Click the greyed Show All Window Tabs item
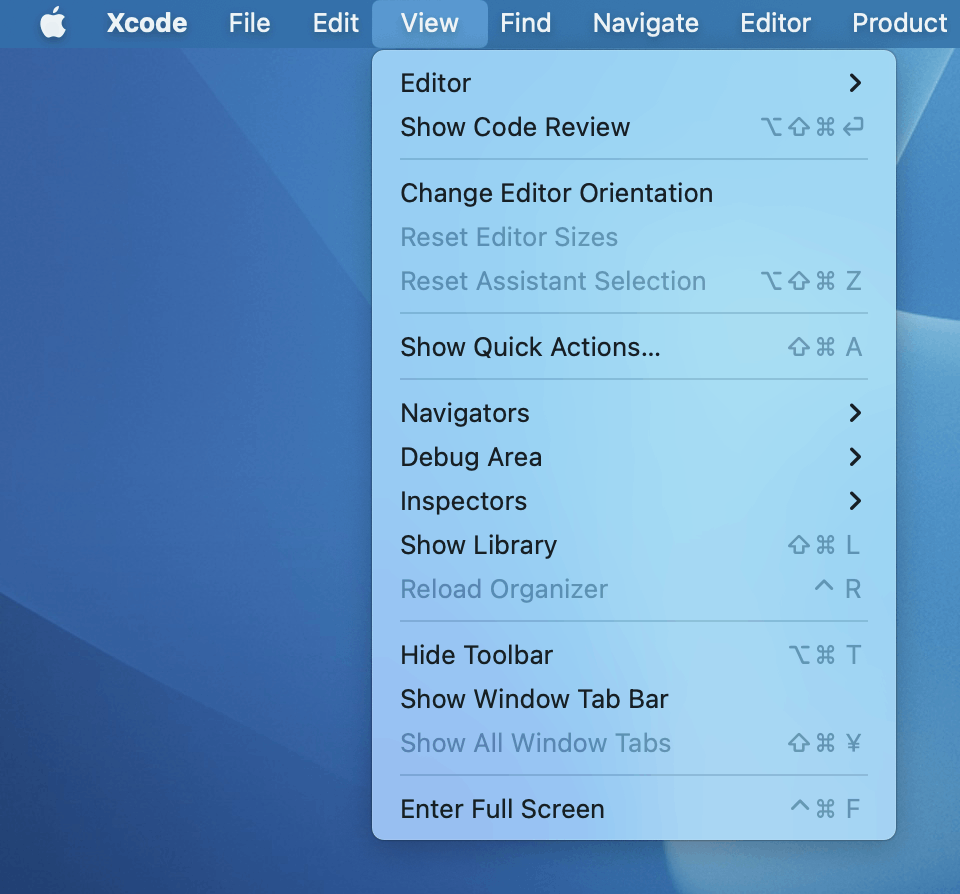The height and width of the screenshot is (894, 960). click(x=634, y=743)
